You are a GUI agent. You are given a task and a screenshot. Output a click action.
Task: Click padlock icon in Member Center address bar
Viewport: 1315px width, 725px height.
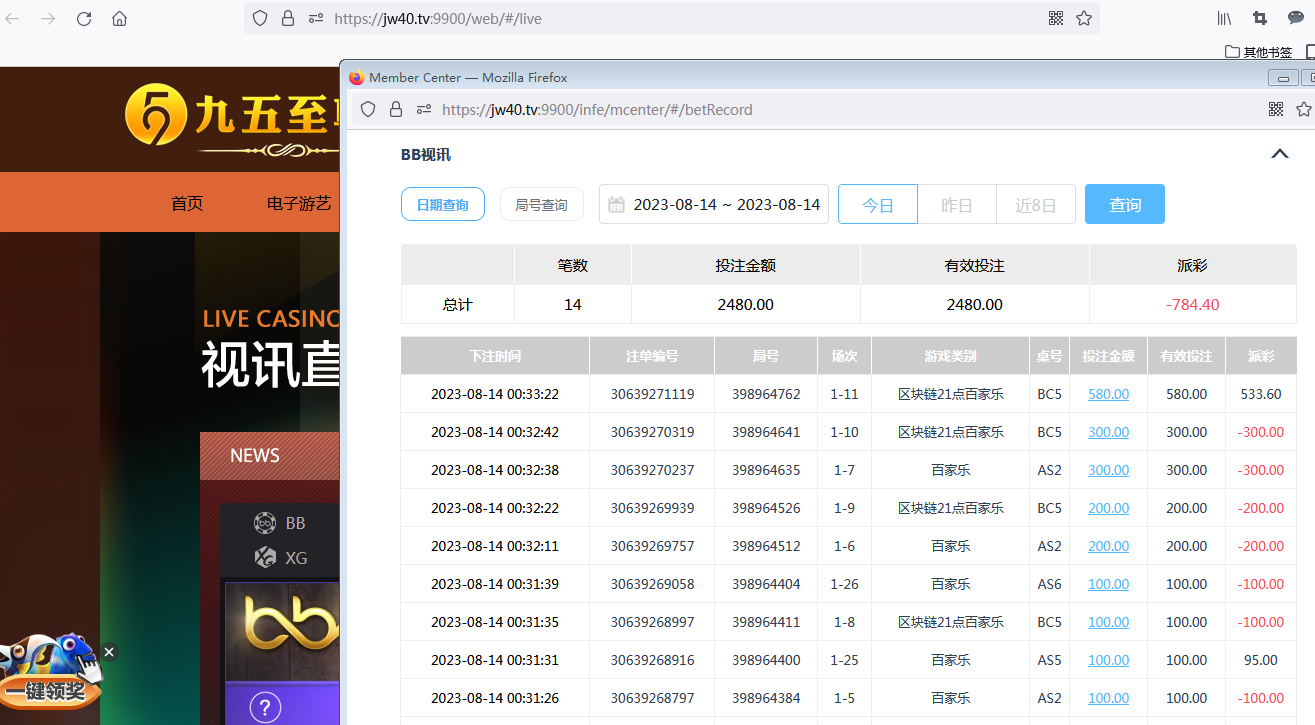(396, 109)
